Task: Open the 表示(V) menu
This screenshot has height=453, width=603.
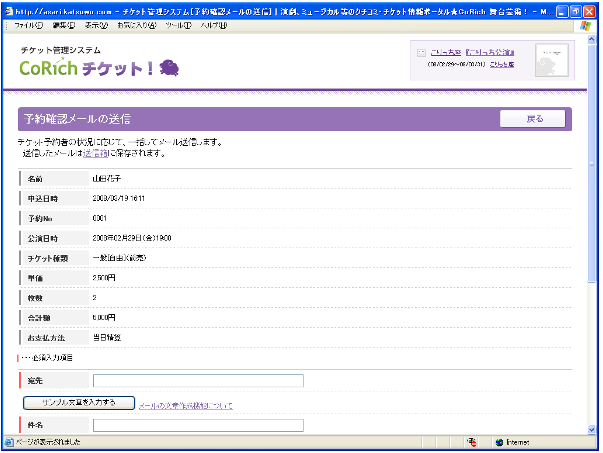Action: tap(96, 24)
